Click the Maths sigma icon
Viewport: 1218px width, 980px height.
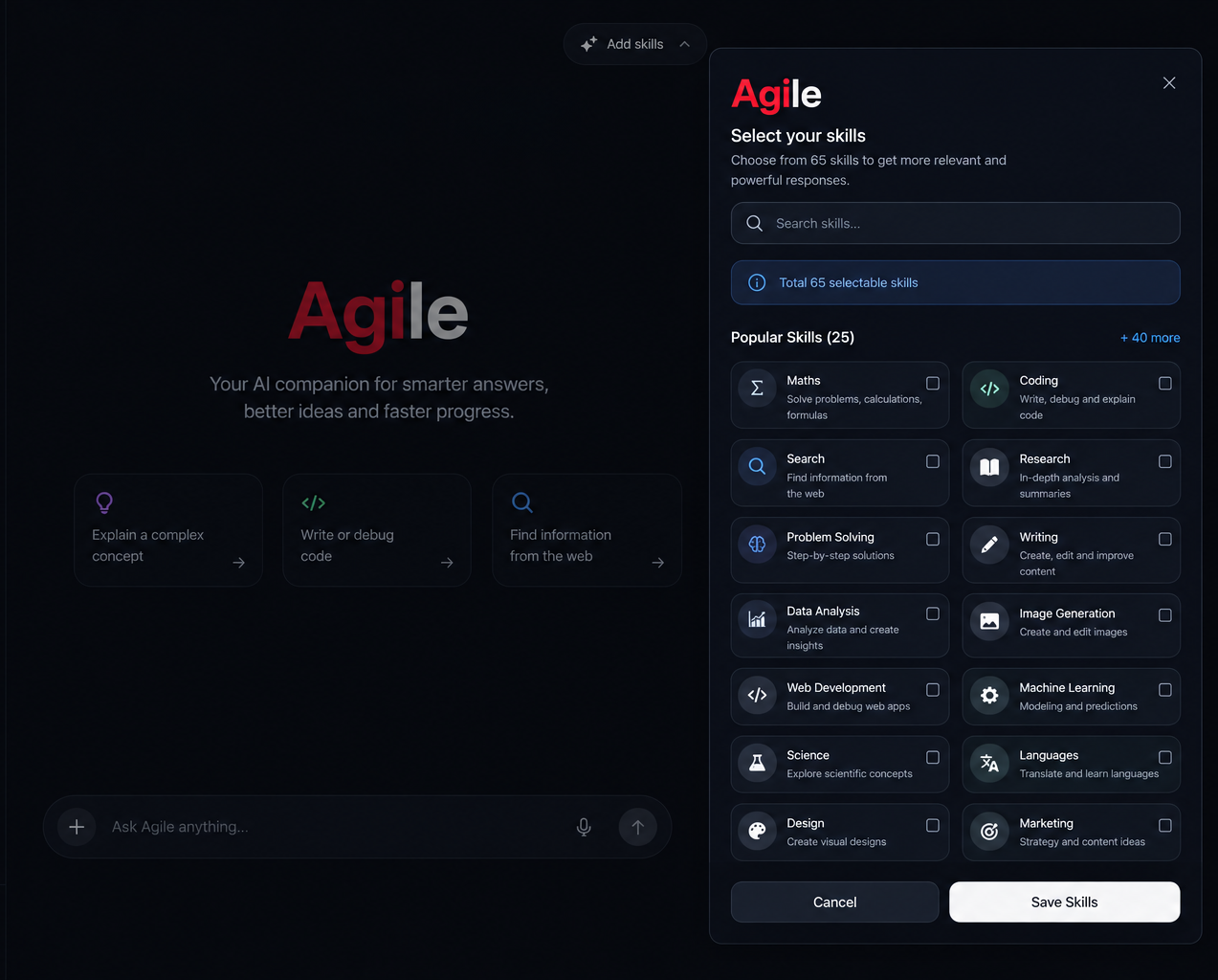tap(757, 389)
